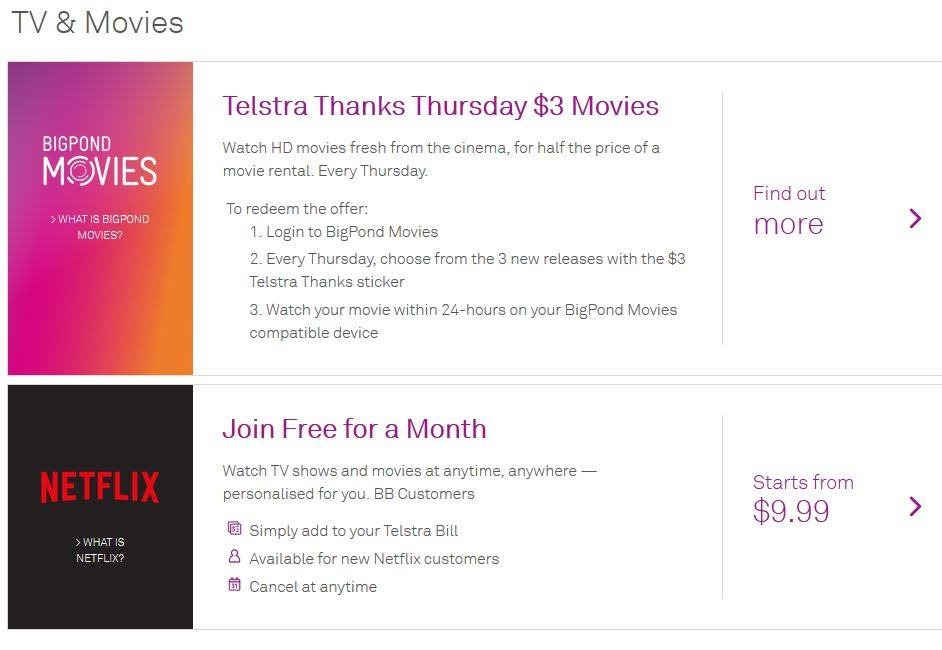Click the bill icon beside Telstra Bill
Viewport: 942px width, 650px height.
point(235,529)
